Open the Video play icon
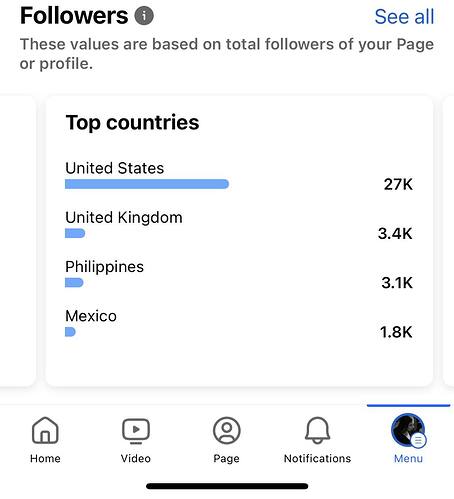The image size is (454, 499). point(136,431)
